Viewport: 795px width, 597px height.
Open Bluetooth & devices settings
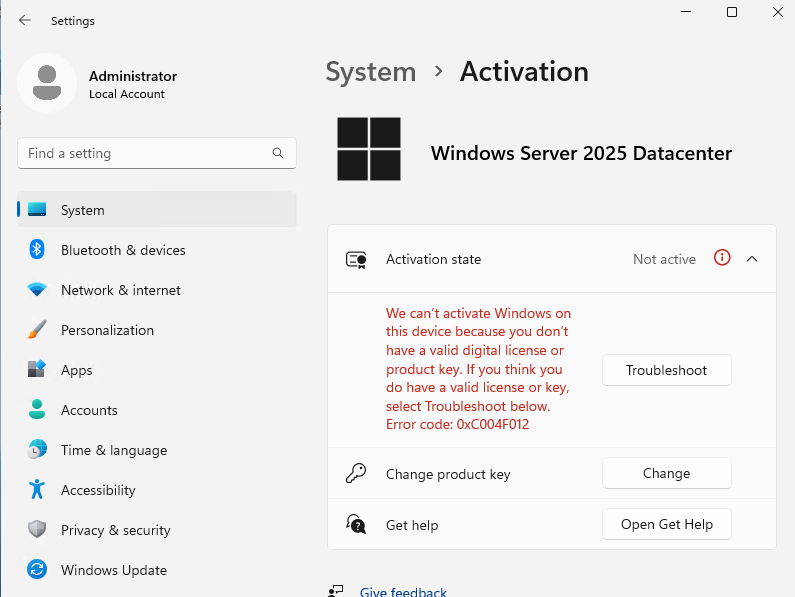pos(157,250)
